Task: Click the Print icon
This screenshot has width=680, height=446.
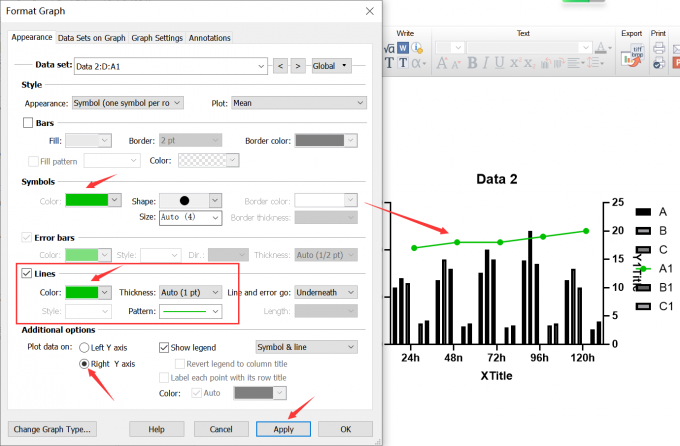Action: [x=658, y=48]
